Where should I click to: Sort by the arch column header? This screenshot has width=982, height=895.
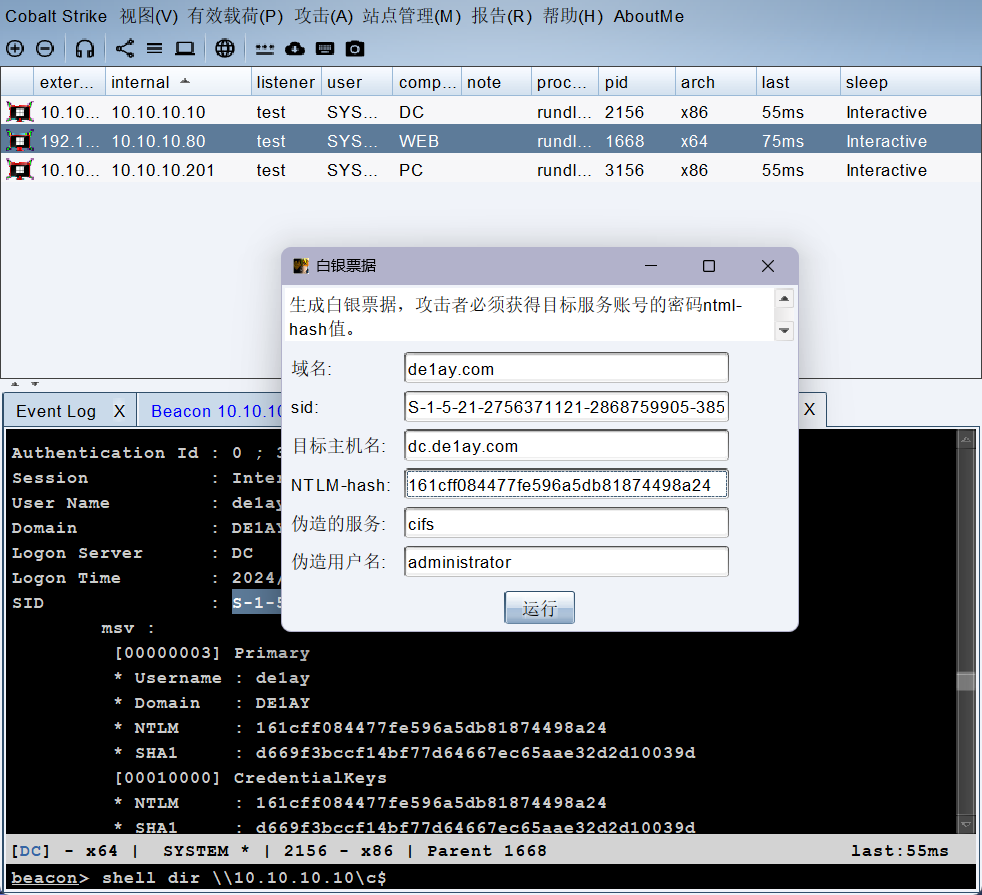coord(716,81)
